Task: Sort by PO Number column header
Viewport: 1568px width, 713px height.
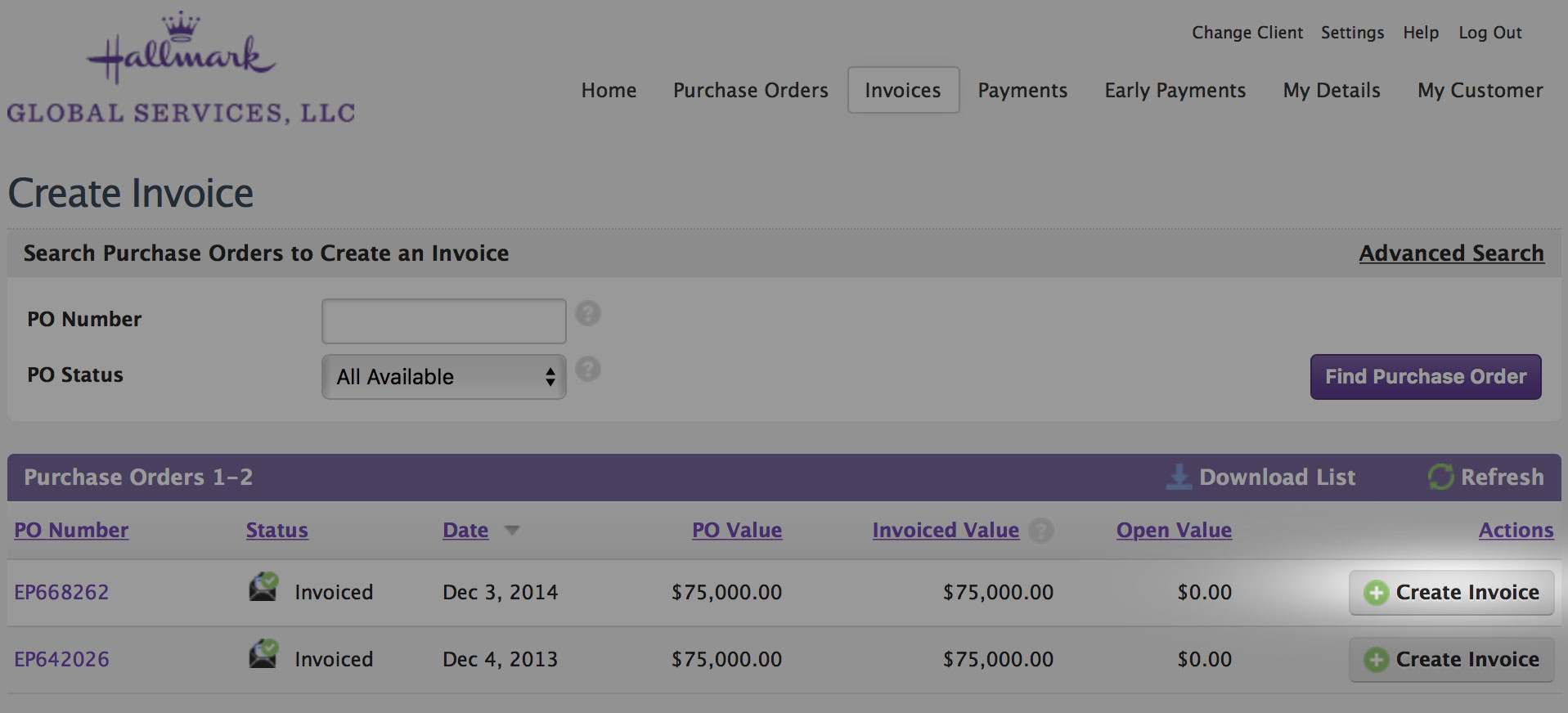Action: click(x=71, y=531)
